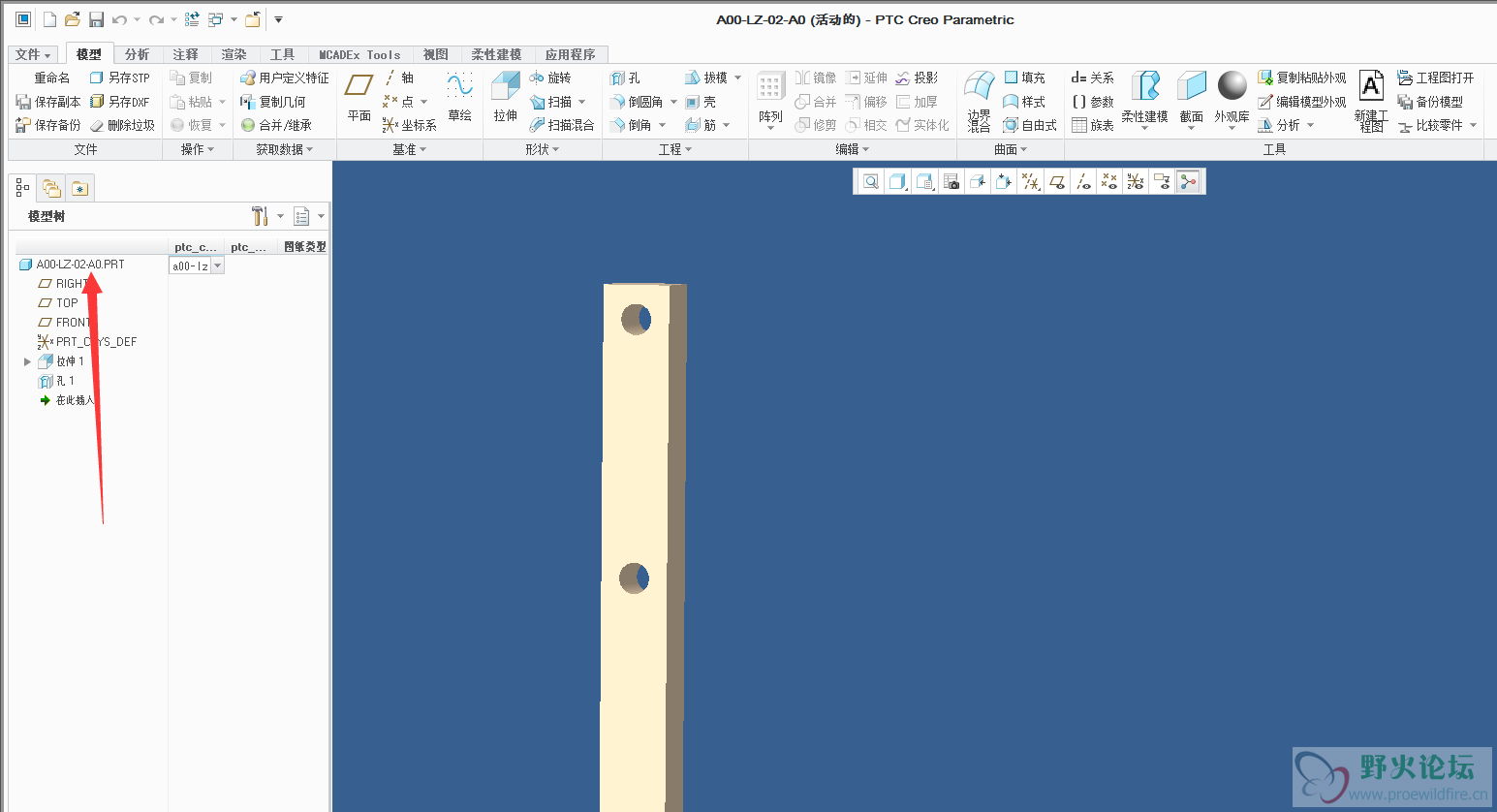Toggle spin center display in graphics toolbar
This screenshot has width=1497, height=812.
(x=1188, y=181)
